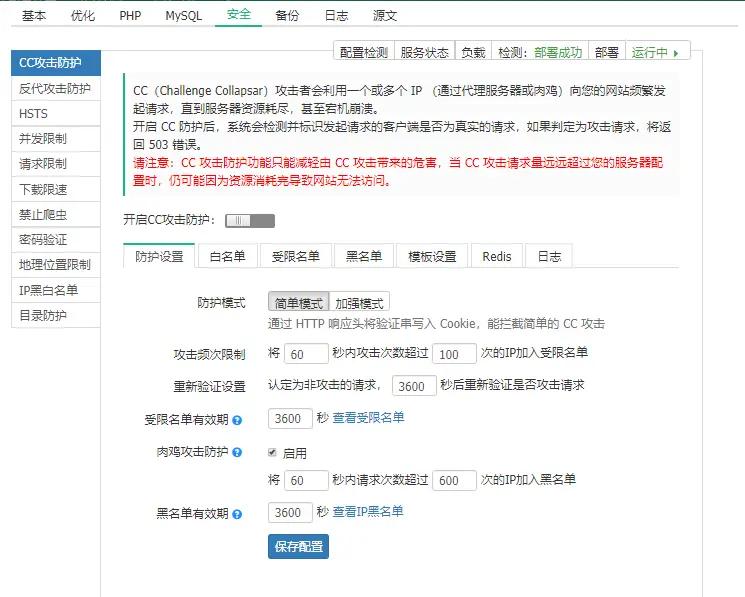This screenshot has width=745, height=597.
Task: Click the 服务状态 button
Action: point(424,52)
